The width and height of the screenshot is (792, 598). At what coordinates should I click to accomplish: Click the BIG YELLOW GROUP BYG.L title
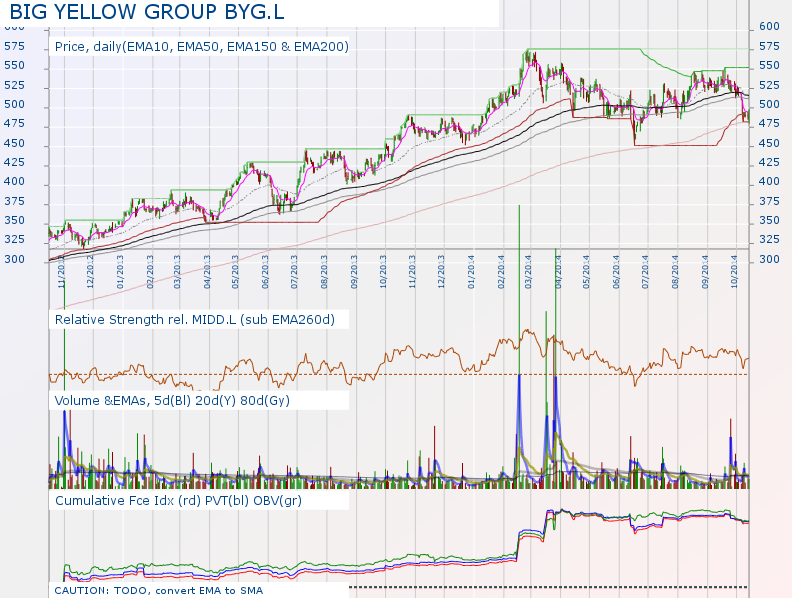click(x=147, y=11)
